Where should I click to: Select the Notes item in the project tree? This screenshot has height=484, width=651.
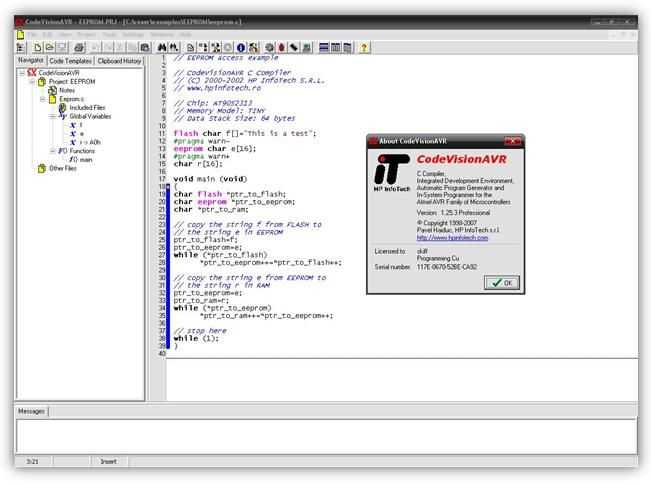67,90
